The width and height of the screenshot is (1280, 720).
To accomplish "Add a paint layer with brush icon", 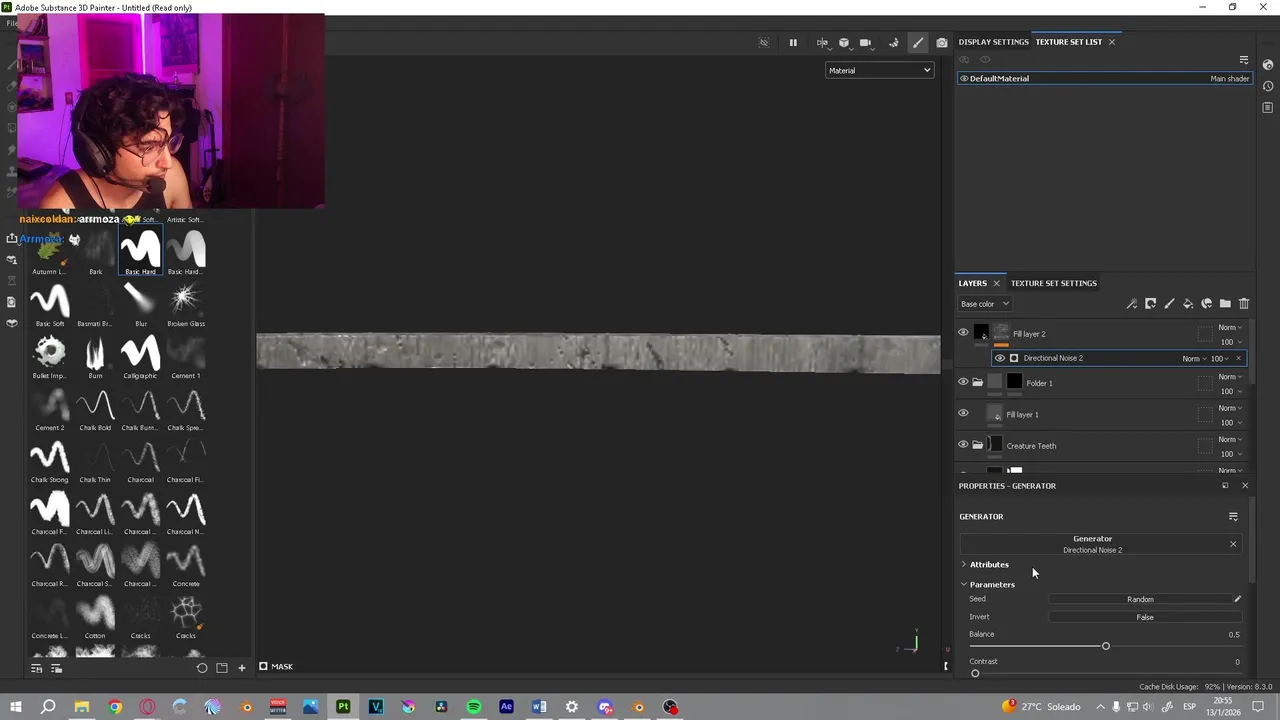I will tap(1170, 304).
